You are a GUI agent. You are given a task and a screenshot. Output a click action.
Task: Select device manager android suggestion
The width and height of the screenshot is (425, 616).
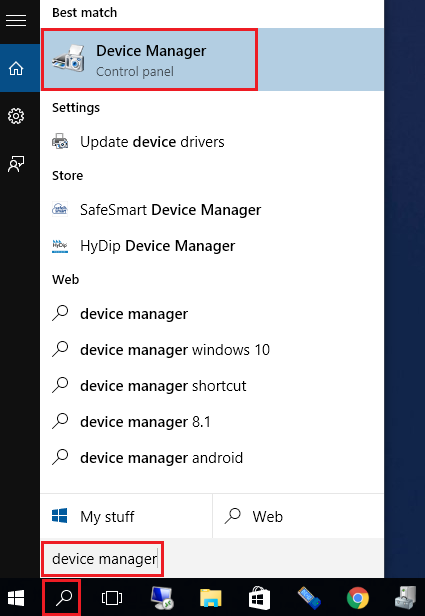pyautogui.click(x=212, y=458)
